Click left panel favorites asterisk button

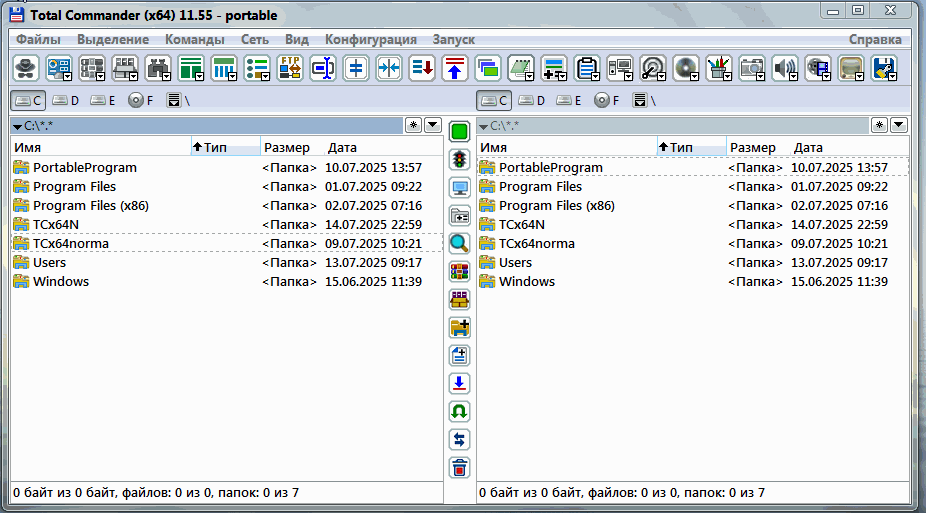pos(413,125)
